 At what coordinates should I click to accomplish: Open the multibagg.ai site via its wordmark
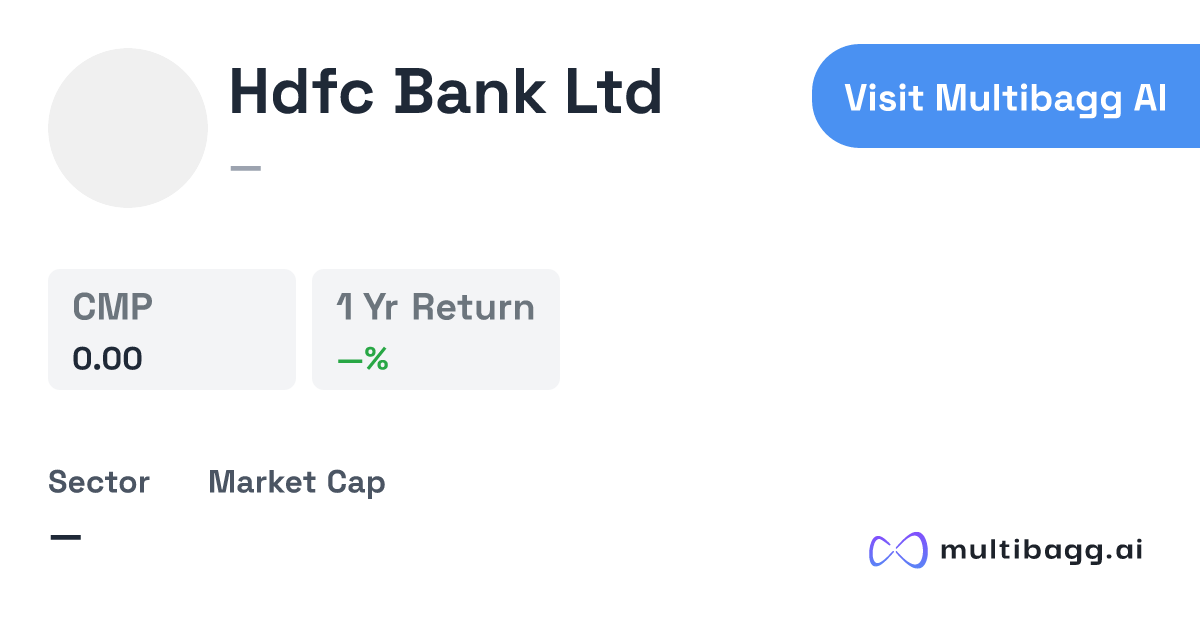click(1042, 547)
